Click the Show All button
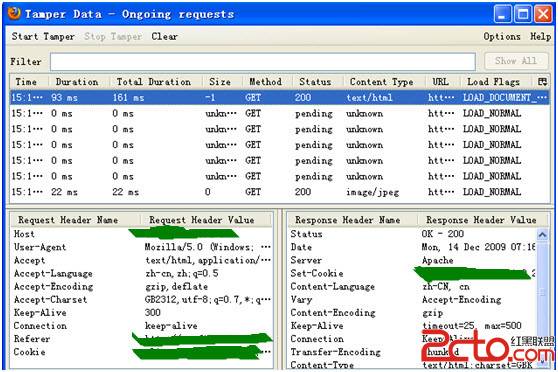The width and height of the screenshot is (558, 372). click(x=516, y=61)
